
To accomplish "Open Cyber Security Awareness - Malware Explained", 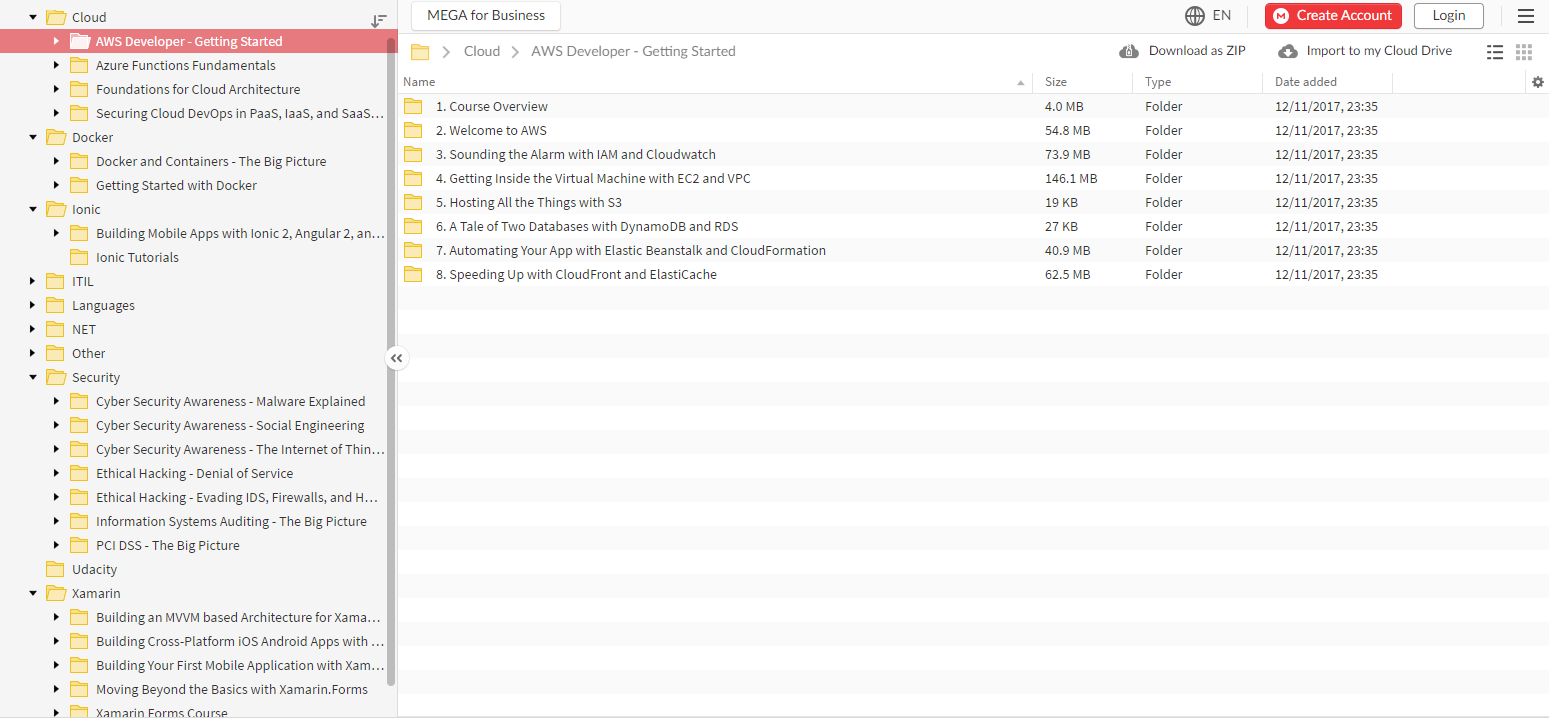I will (230, 401).
